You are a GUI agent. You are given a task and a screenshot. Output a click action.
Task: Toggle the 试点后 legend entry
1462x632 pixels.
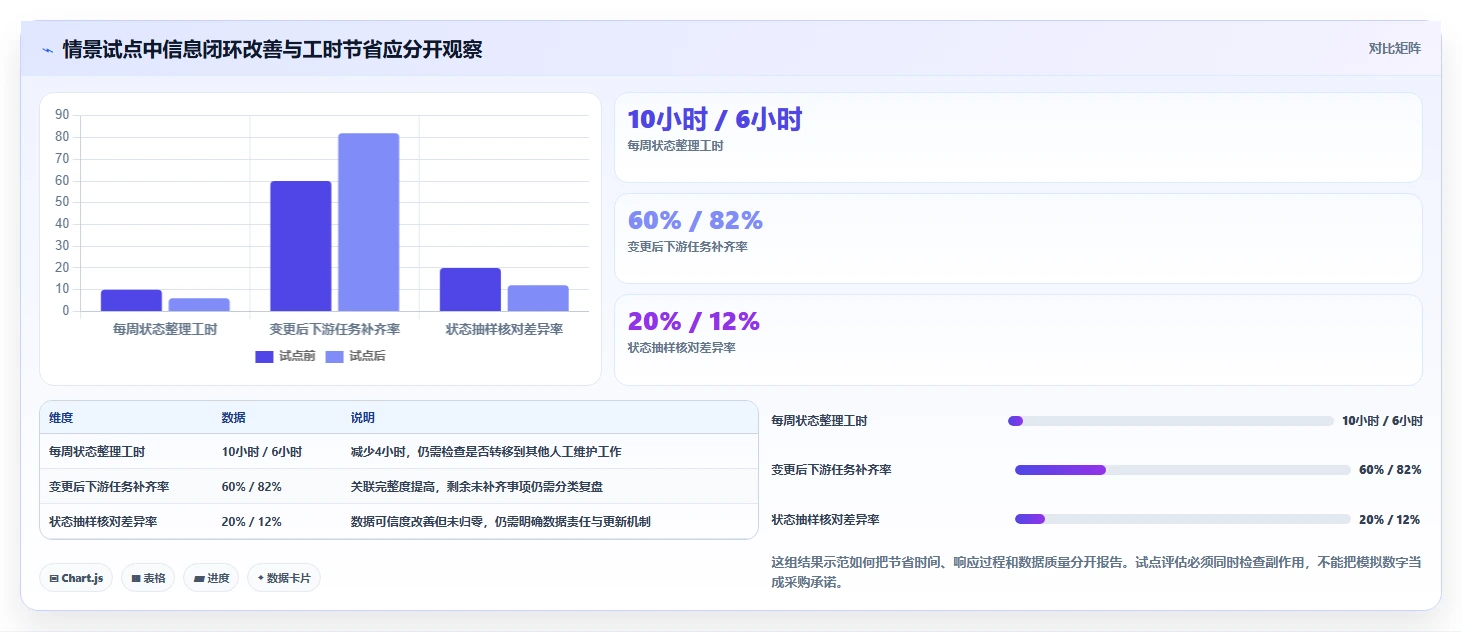coord(355,356)
